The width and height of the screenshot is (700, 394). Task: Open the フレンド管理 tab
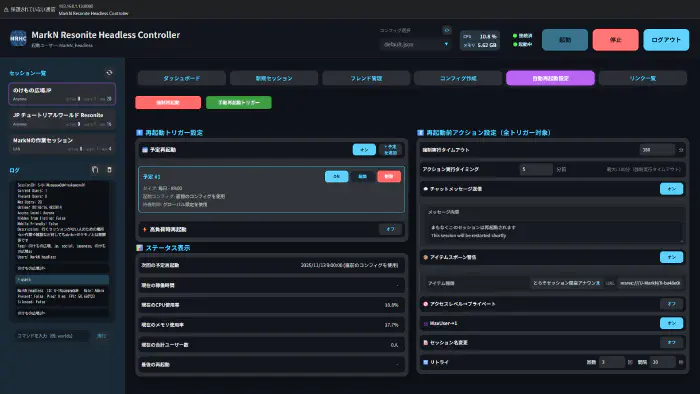click(x=366, y=78)
